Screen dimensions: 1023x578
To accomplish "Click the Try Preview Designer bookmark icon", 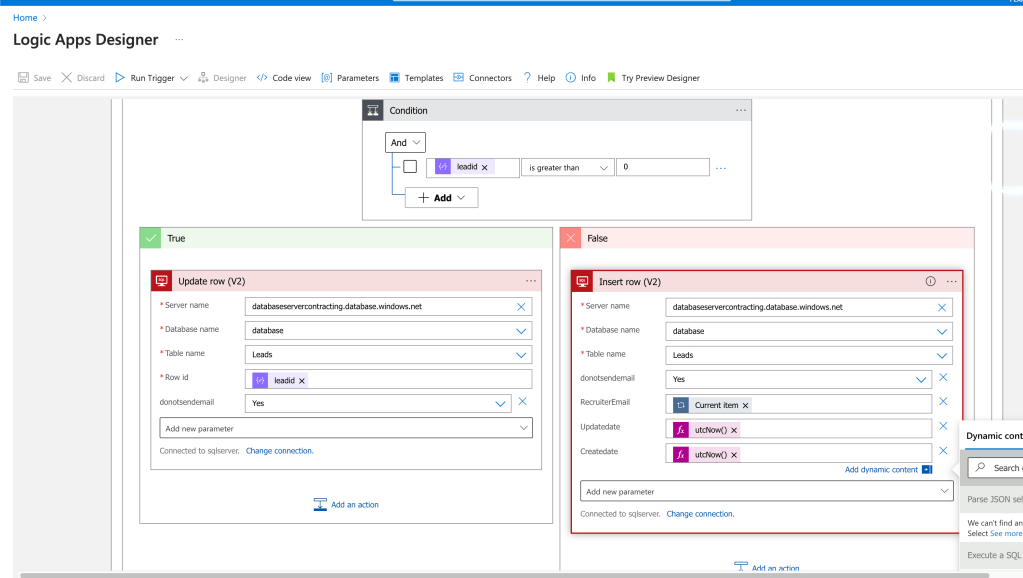I will pyautogui.click(x=611, y=78).
